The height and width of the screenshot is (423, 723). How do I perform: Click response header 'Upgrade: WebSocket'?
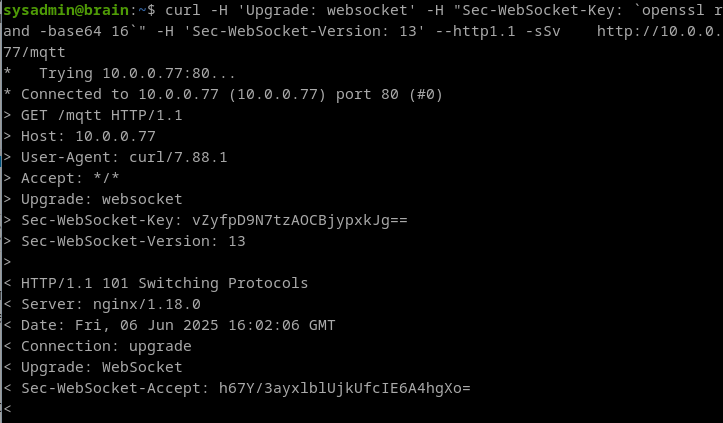pyautogui.click(x=101, y=367)
